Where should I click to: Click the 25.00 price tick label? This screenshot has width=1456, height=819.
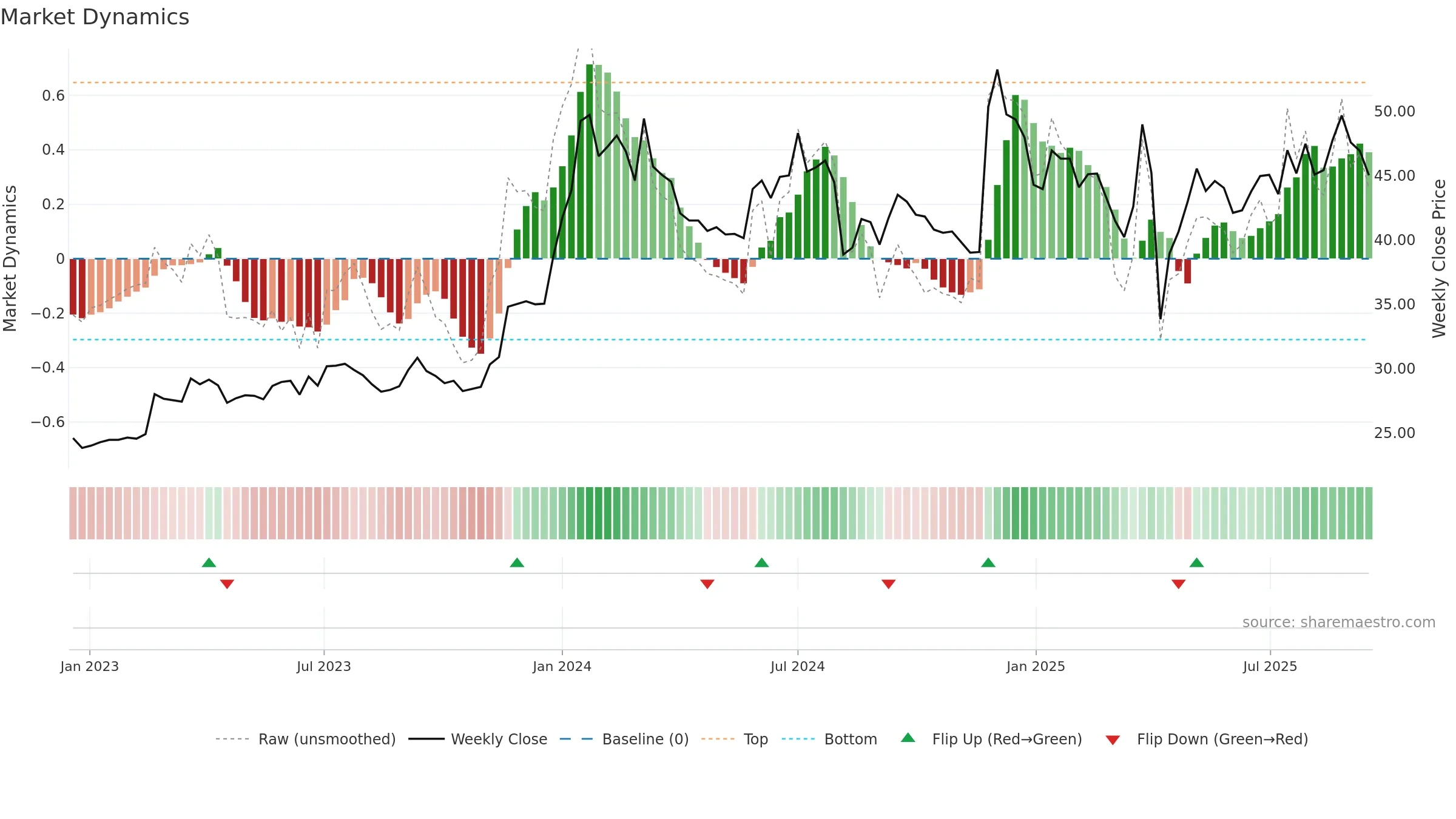pyautogui.click(x=1394, y=433)
